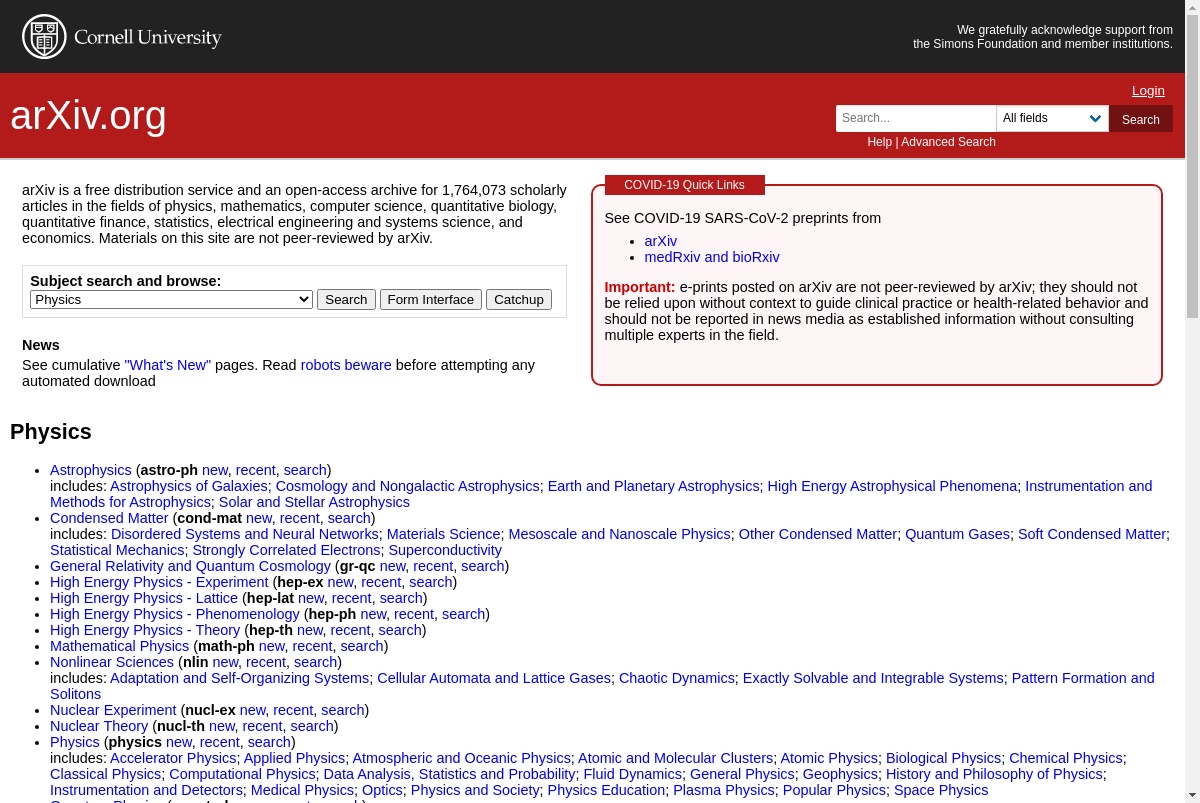Open the robots beware link
Screen dimensions: 1200x803
coord(346,365)
